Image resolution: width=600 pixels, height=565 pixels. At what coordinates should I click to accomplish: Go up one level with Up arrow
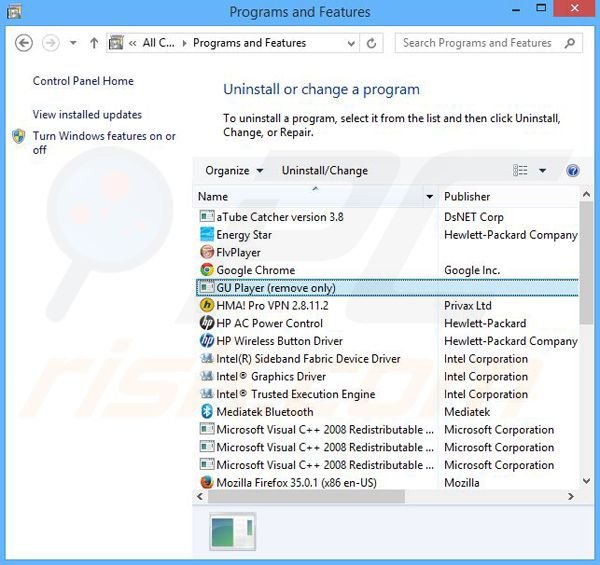click(94, 43)
